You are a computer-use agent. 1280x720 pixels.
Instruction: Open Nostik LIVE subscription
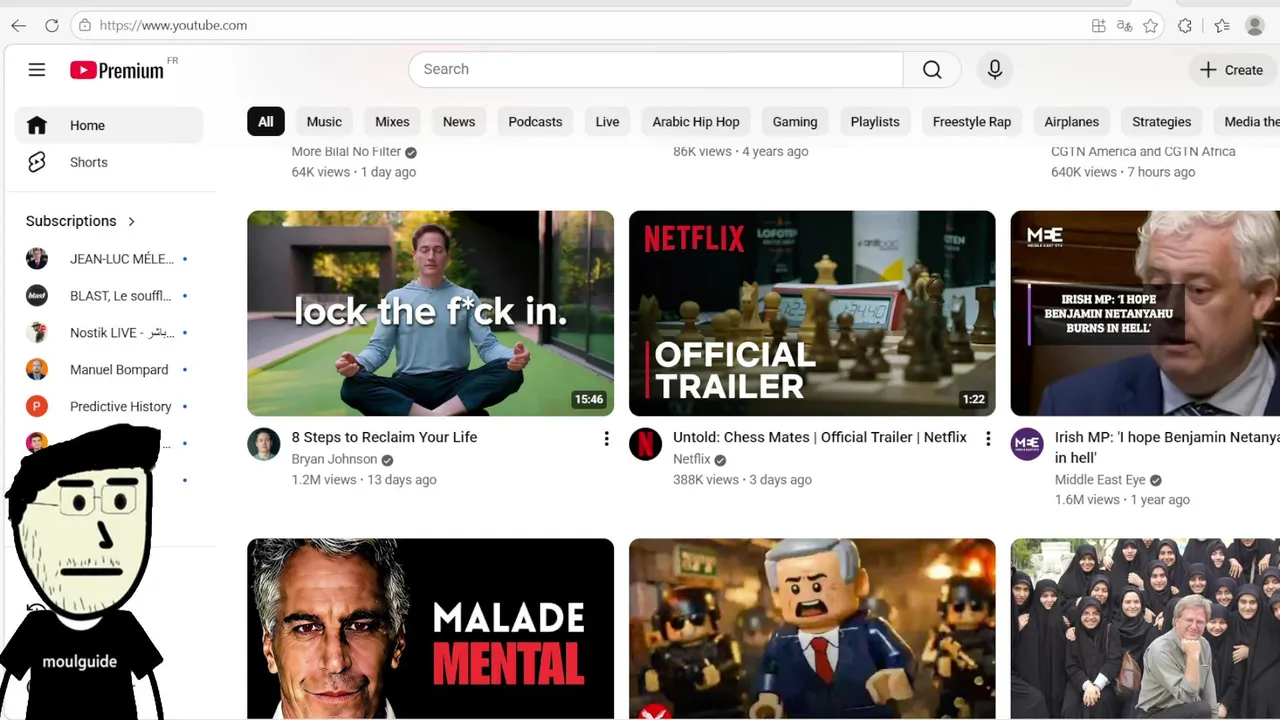coord(109,333)
